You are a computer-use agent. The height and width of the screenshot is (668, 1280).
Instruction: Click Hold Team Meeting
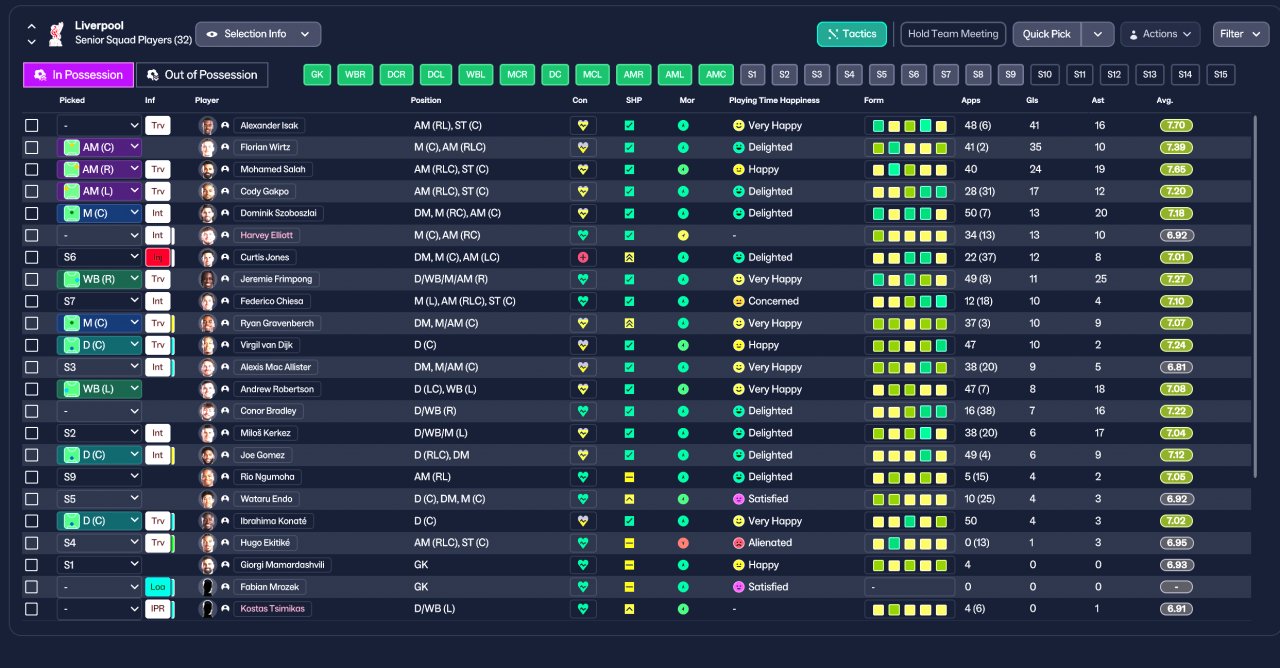pos(953,34)
